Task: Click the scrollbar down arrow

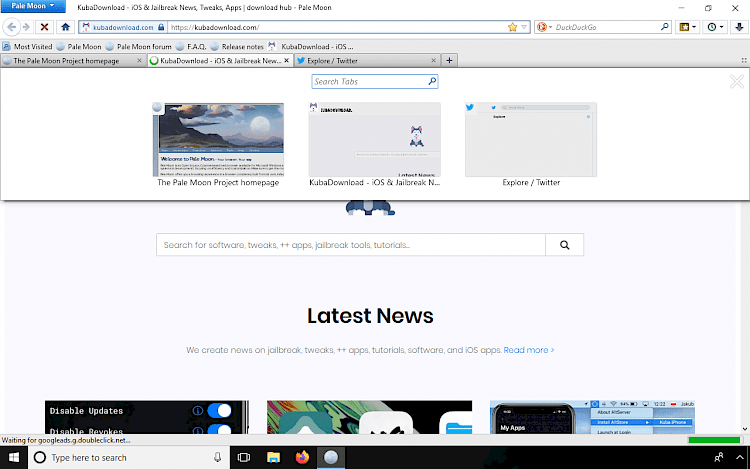Action: click(745, 429)
